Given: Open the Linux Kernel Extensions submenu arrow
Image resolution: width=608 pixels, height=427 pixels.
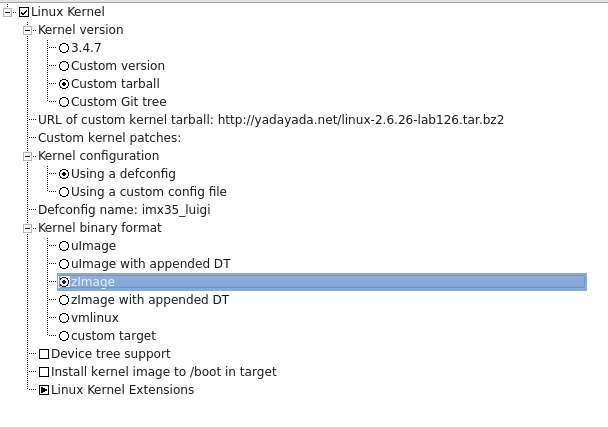Looking at the screenshot, I should pyautogui.click(x=44, y=390).
